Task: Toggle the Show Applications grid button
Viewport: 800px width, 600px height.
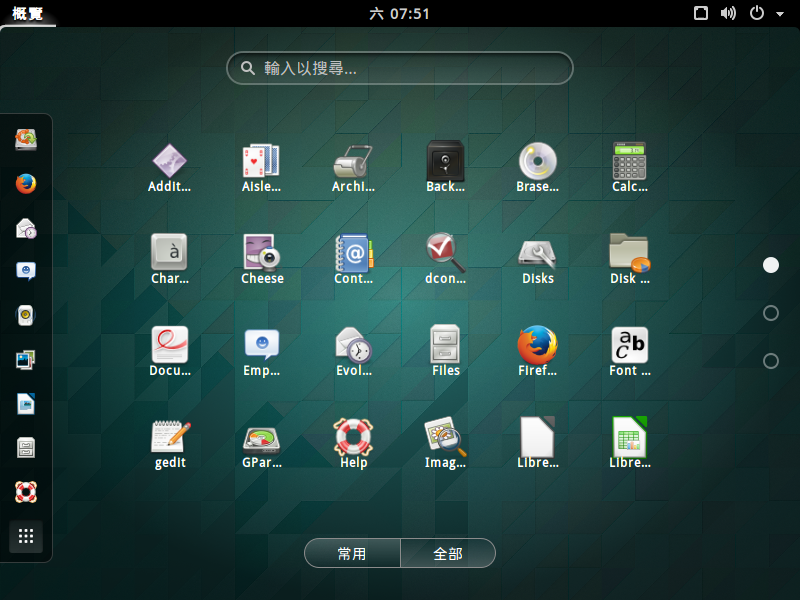Action: point(26,536)
